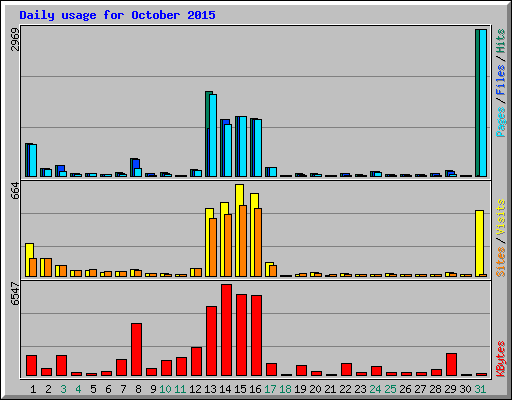Click green day 3 on the x-axis
The height and width of the screenshot is (400, 512).
point(63,389)
